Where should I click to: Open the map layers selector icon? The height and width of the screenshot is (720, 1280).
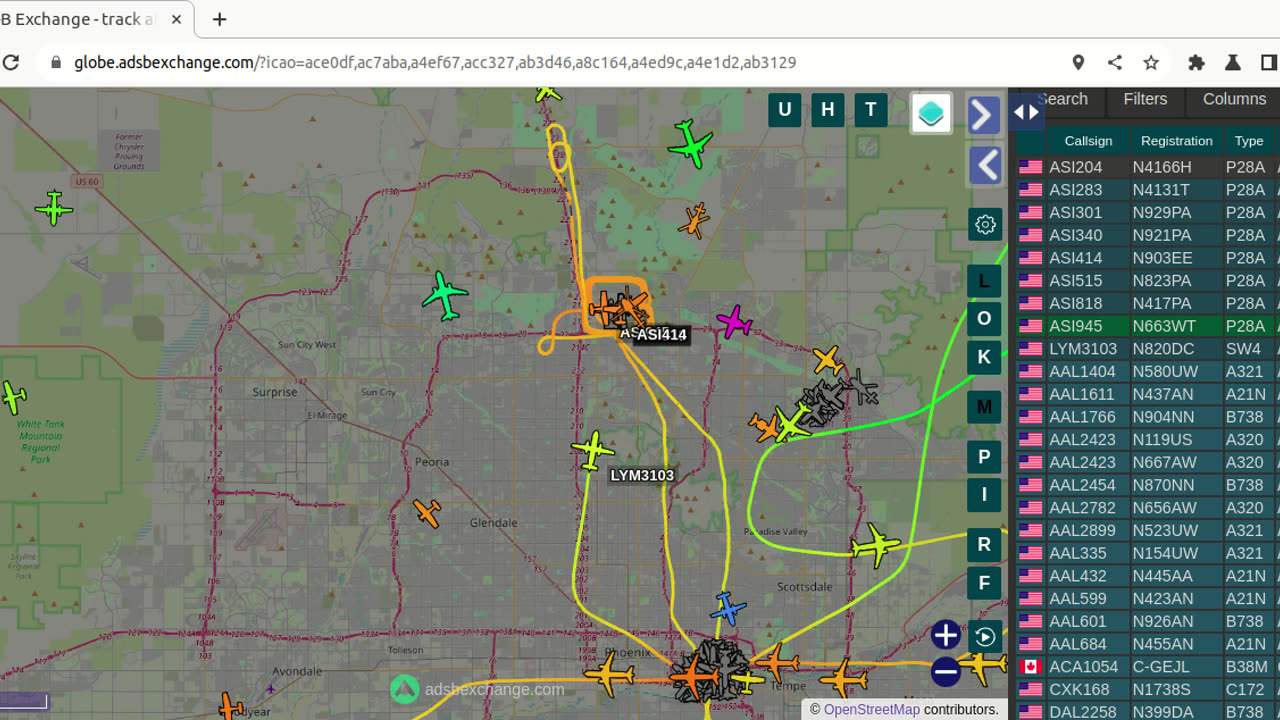[931, 113]
